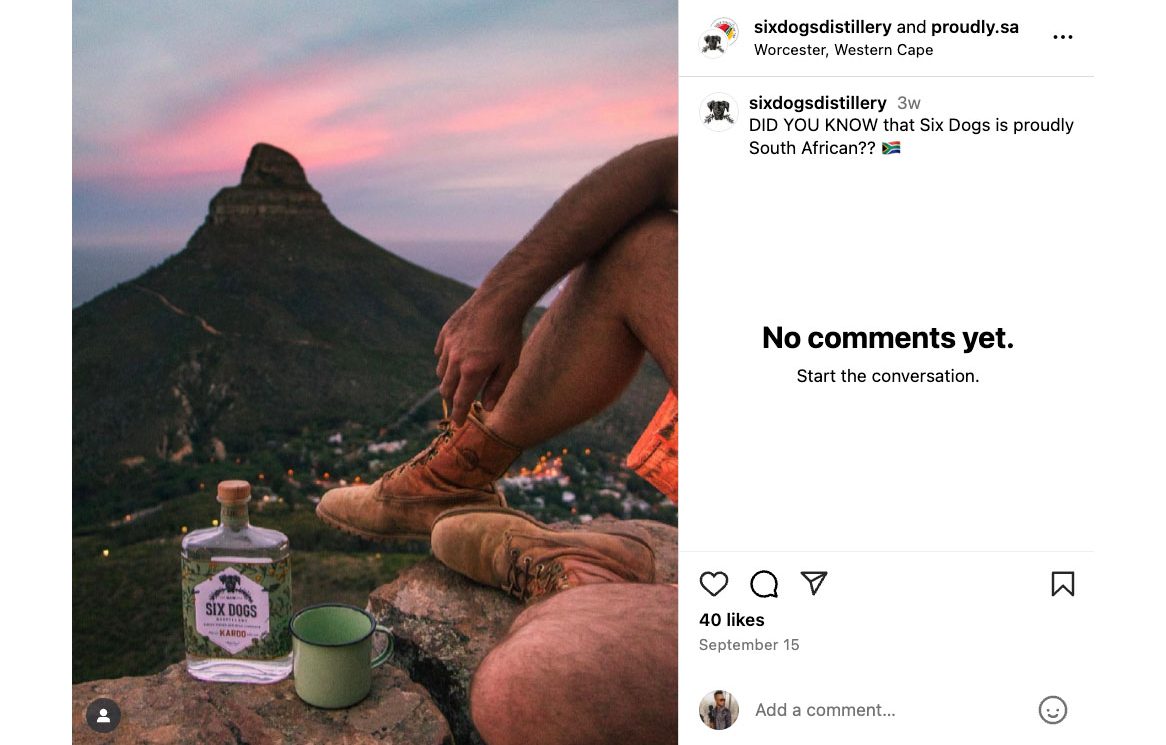View who liked via 40 likes
This screenshot has width=1166, height=745.
click(x=731, y=620)
